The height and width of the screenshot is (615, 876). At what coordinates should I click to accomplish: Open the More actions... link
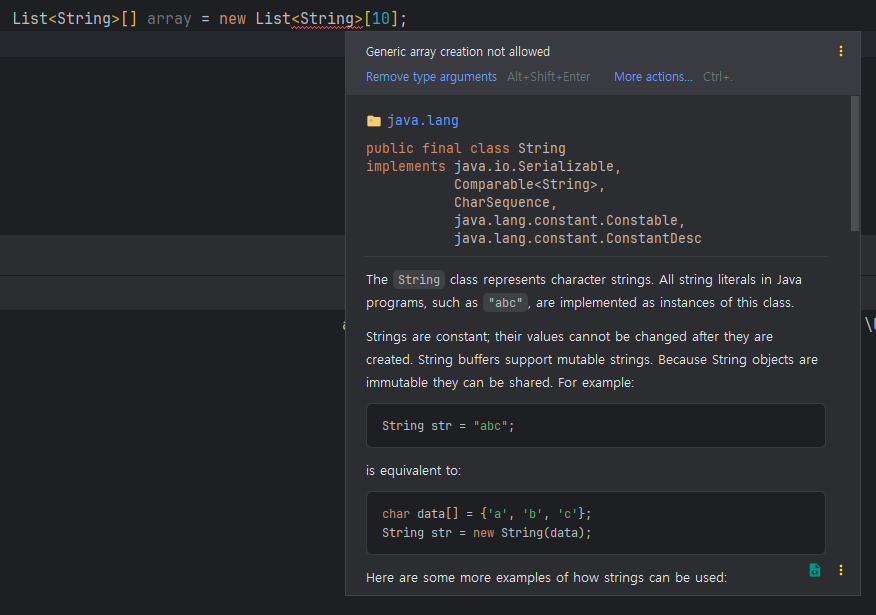[653, 77]
